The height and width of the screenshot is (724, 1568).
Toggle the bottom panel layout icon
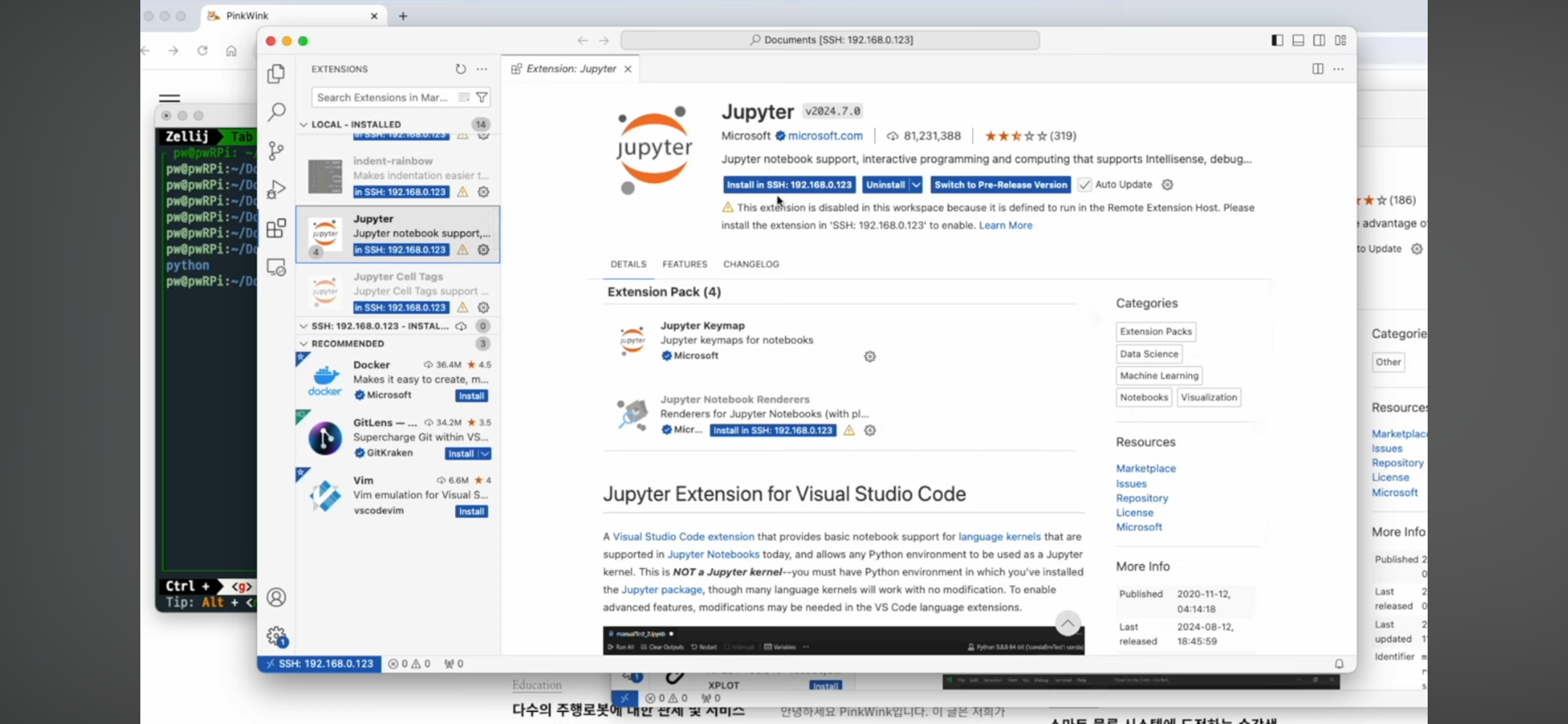point(1298,40)
